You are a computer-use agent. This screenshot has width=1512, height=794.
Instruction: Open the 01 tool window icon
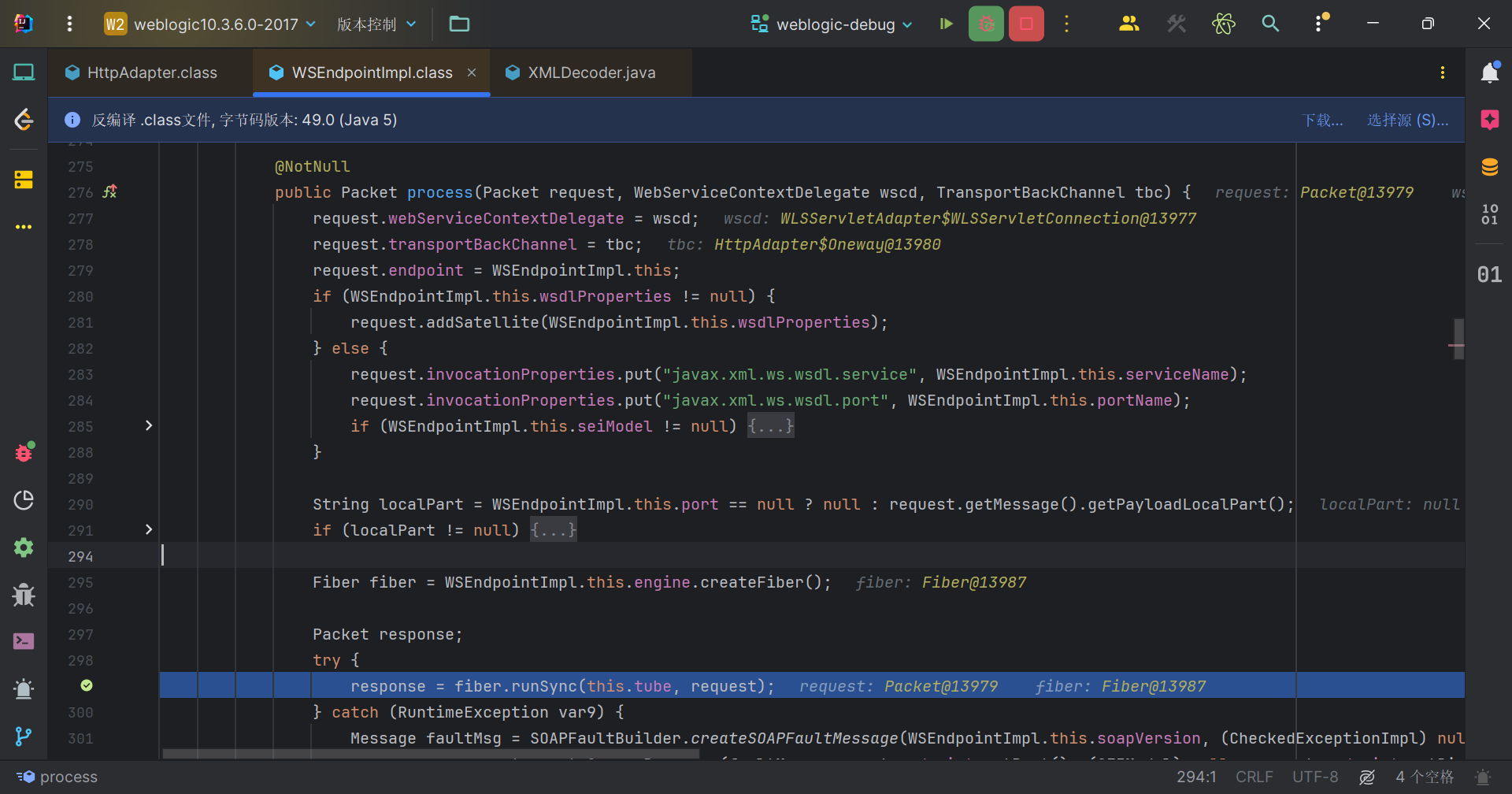(x=1489, y=274)
